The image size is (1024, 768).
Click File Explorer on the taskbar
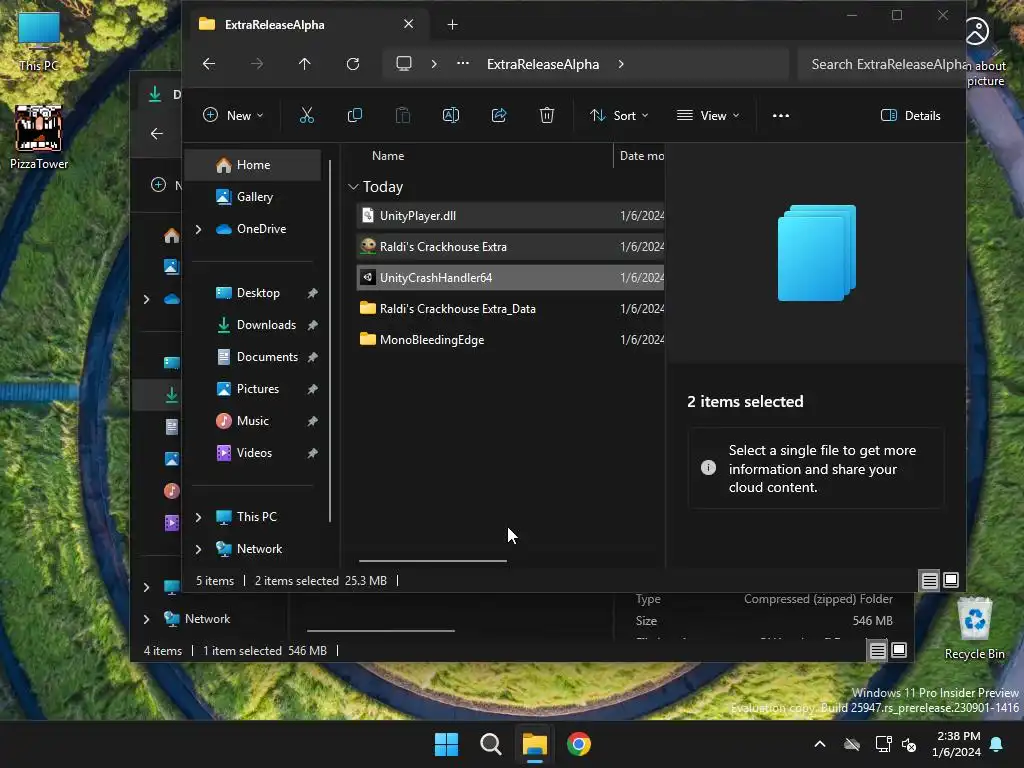[x=534, y=744]
